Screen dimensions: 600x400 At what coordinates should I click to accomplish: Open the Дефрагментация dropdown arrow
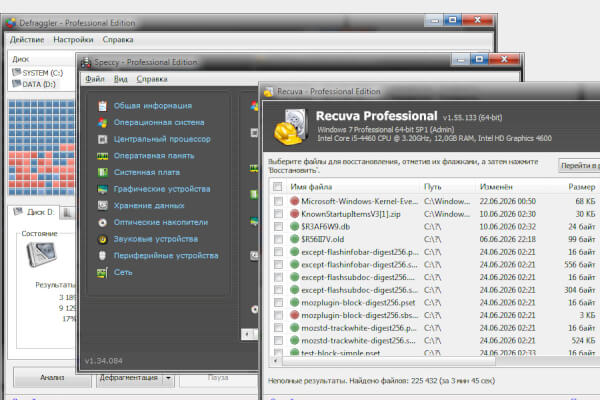coord(168,378)
